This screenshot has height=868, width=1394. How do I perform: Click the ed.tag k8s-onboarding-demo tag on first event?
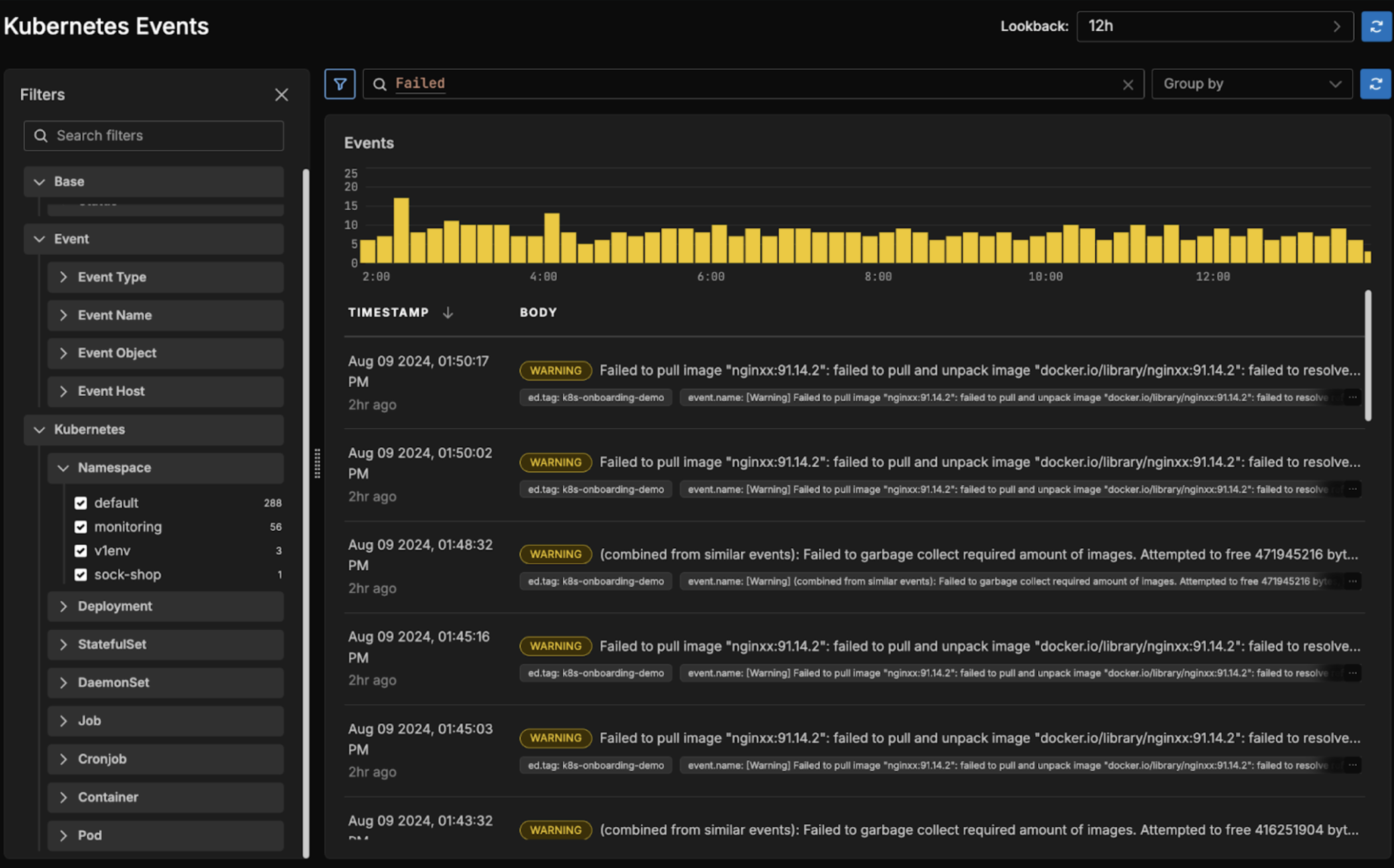pos(595,397)
